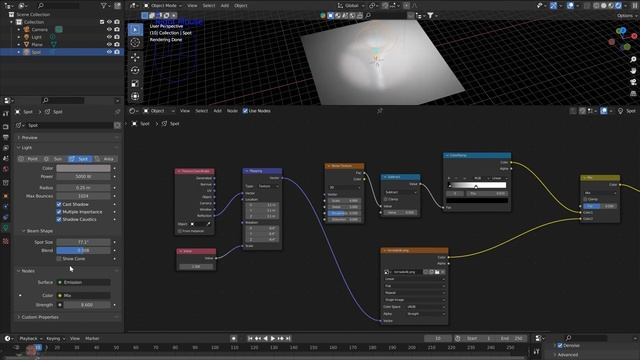
Task: Set light type to Sun
Action: tap(54, 159)
